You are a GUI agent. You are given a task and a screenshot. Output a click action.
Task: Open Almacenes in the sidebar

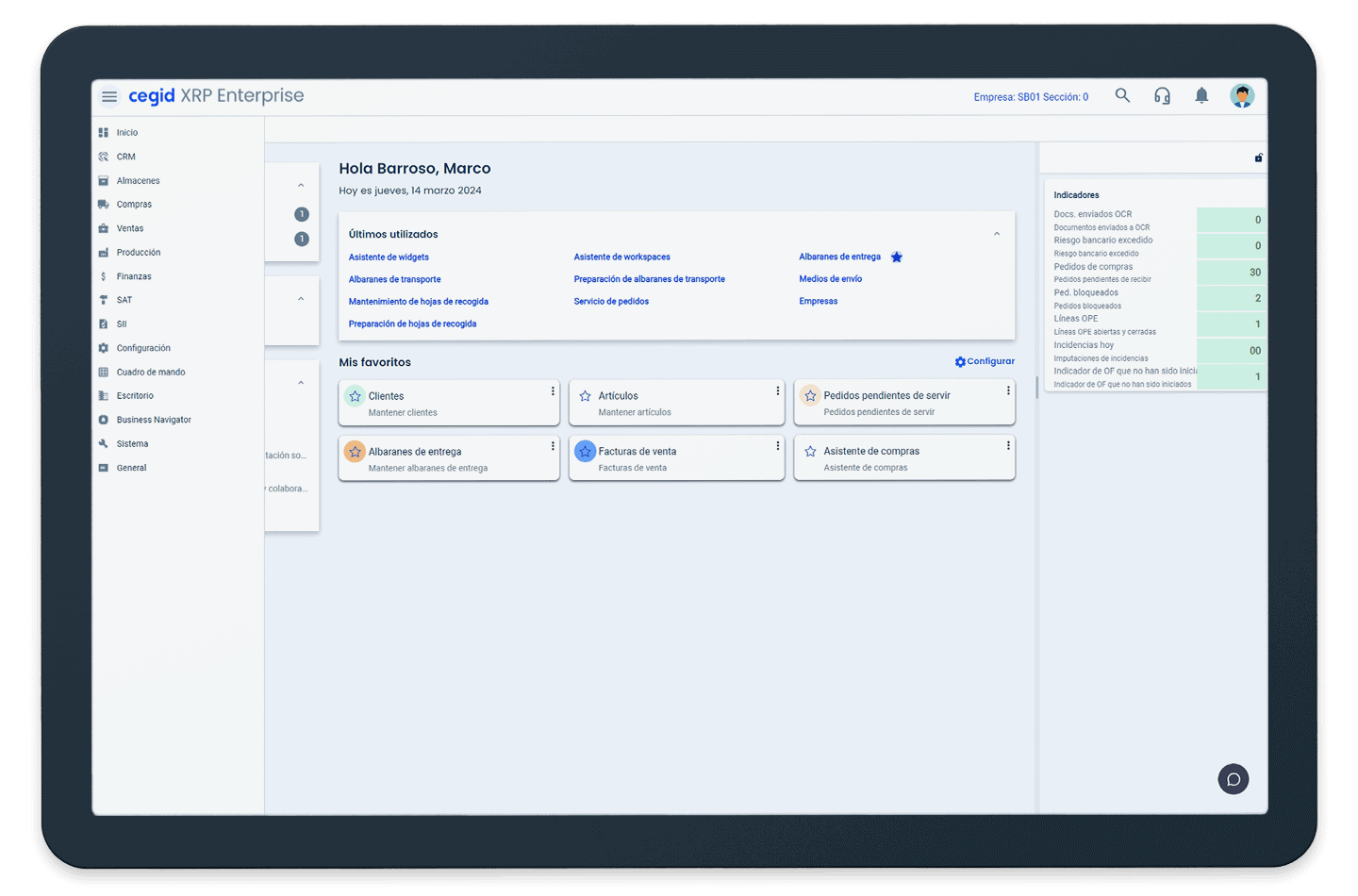coord(138,181)
